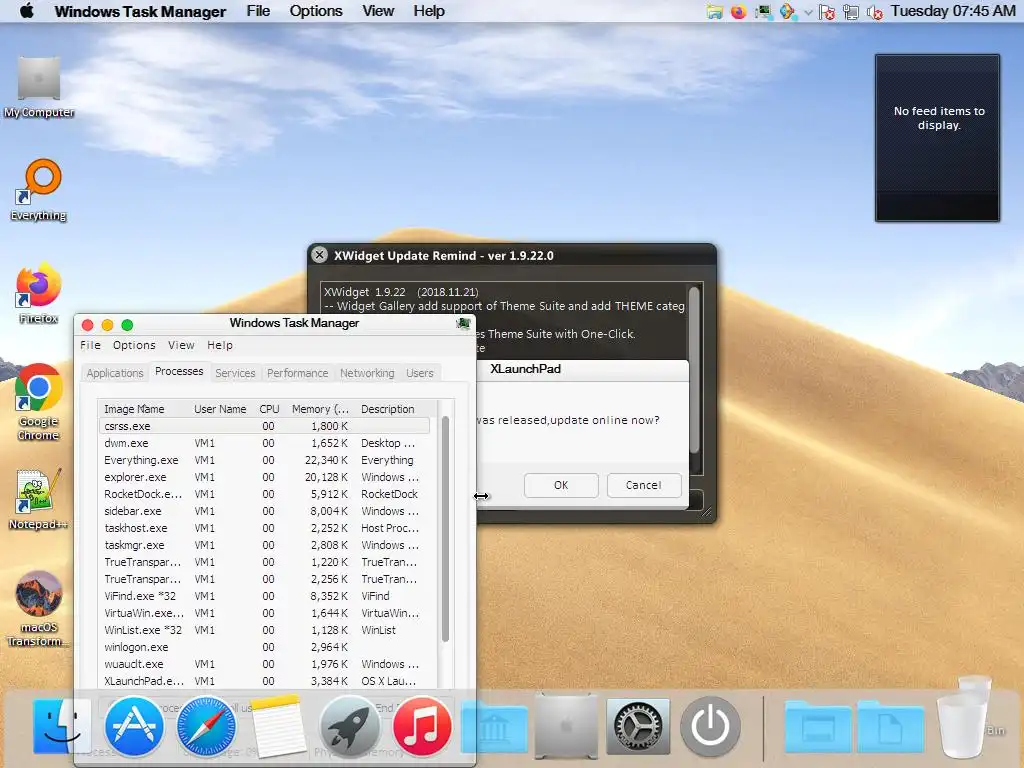This screenshot has height=768, width=1024.
Task: Open Help menu in top menu bar
Action: [429, 11]
